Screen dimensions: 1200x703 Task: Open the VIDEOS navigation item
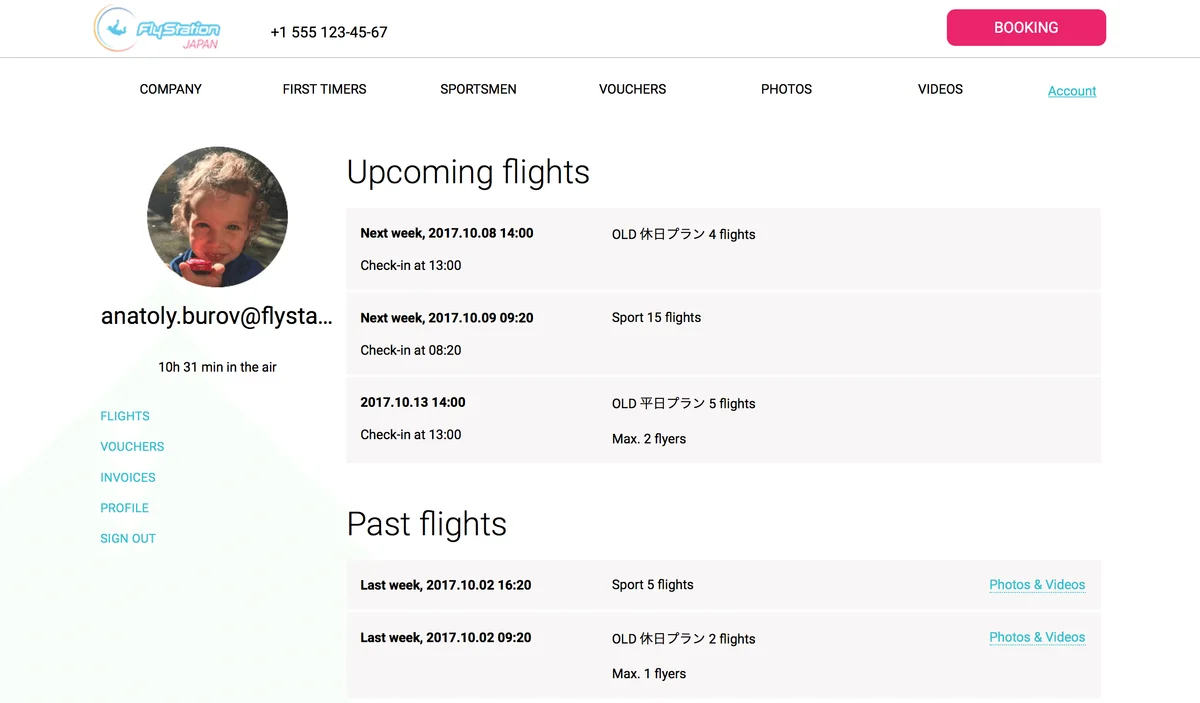pos(940,89)
